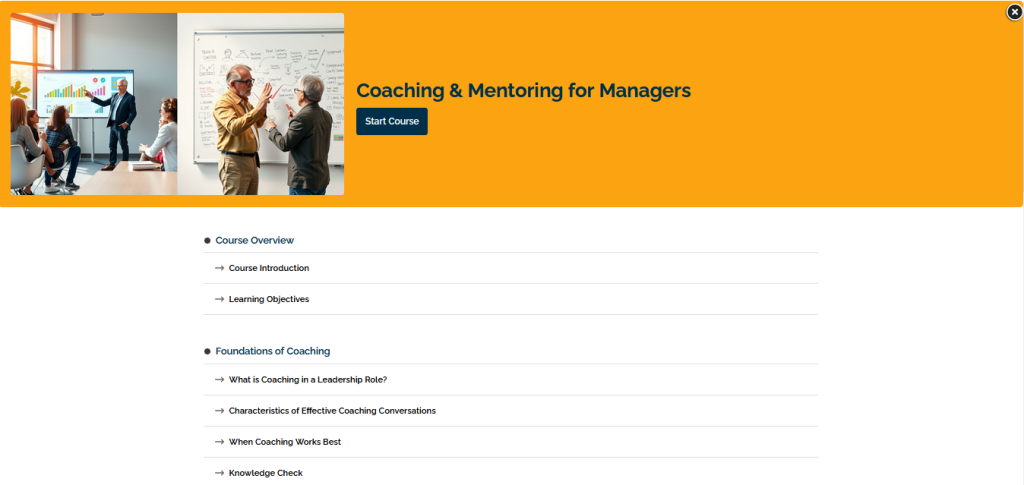The height and width of the screenshot is (485, 1024).
Task: Click the bullet beside Course Overview
Action: tap(207, 241)
